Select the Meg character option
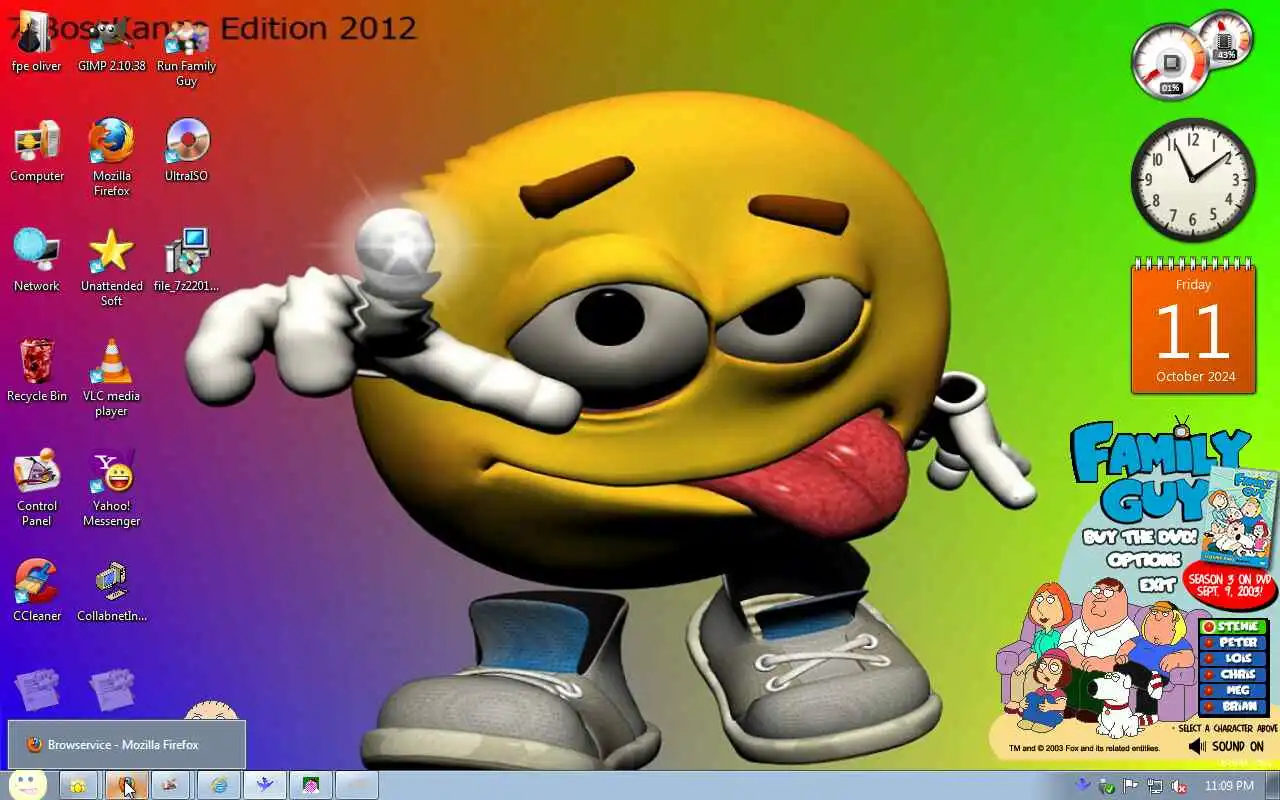 pos(1232,691)
